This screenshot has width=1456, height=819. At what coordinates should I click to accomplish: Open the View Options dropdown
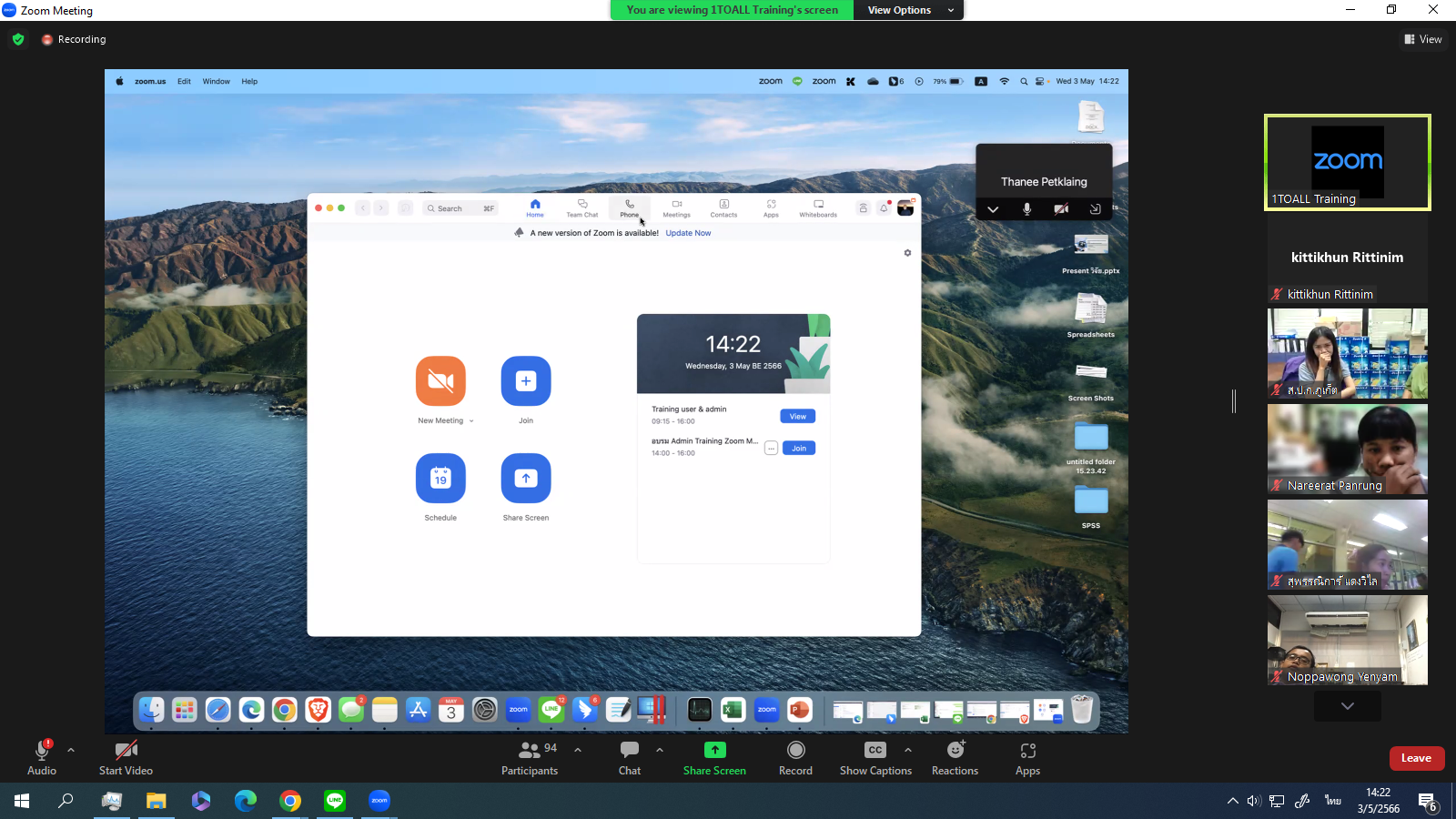(x=908, y=10)
